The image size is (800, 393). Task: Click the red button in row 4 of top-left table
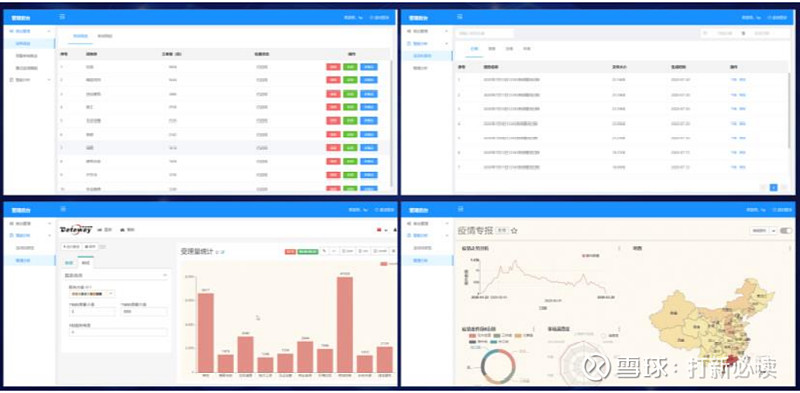tap(333, 107)
